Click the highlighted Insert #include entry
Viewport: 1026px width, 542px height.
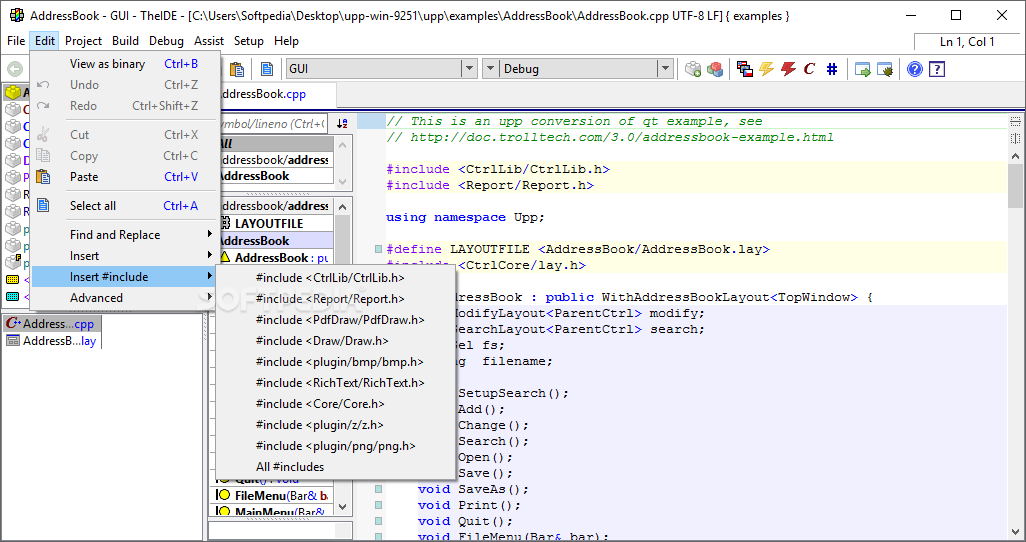pos(124,277)
